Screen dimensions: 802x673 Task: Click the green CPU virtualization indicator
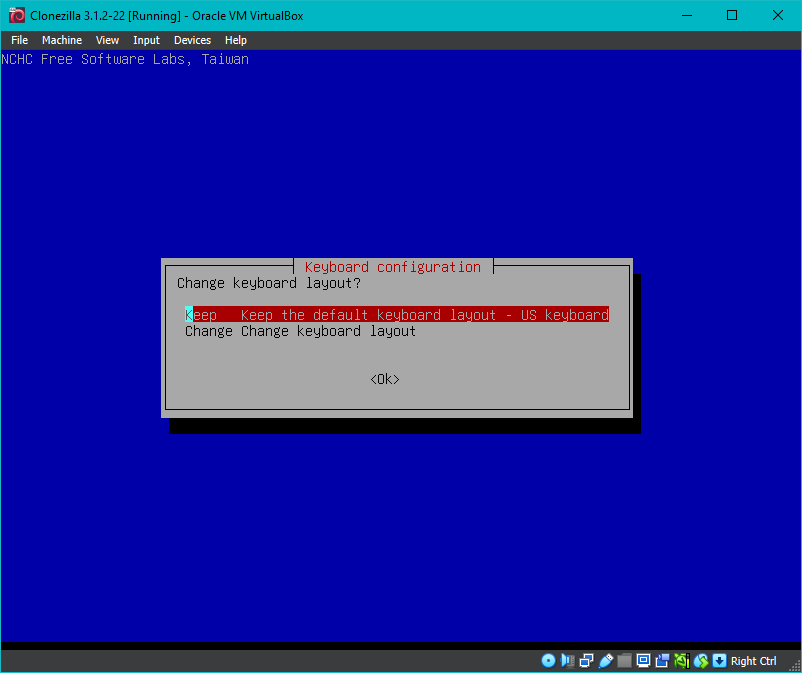[681, 661]
